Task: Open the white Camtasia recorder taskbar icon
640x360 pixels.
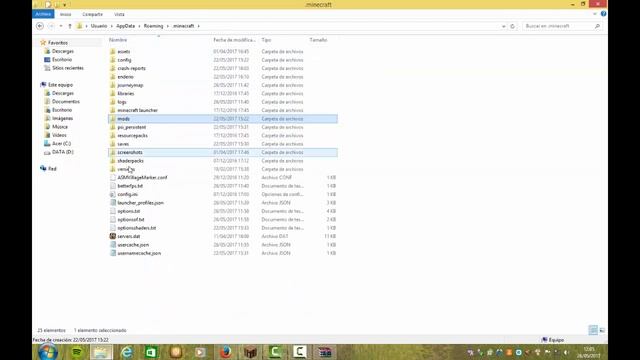Action: [x=300, y=352]
